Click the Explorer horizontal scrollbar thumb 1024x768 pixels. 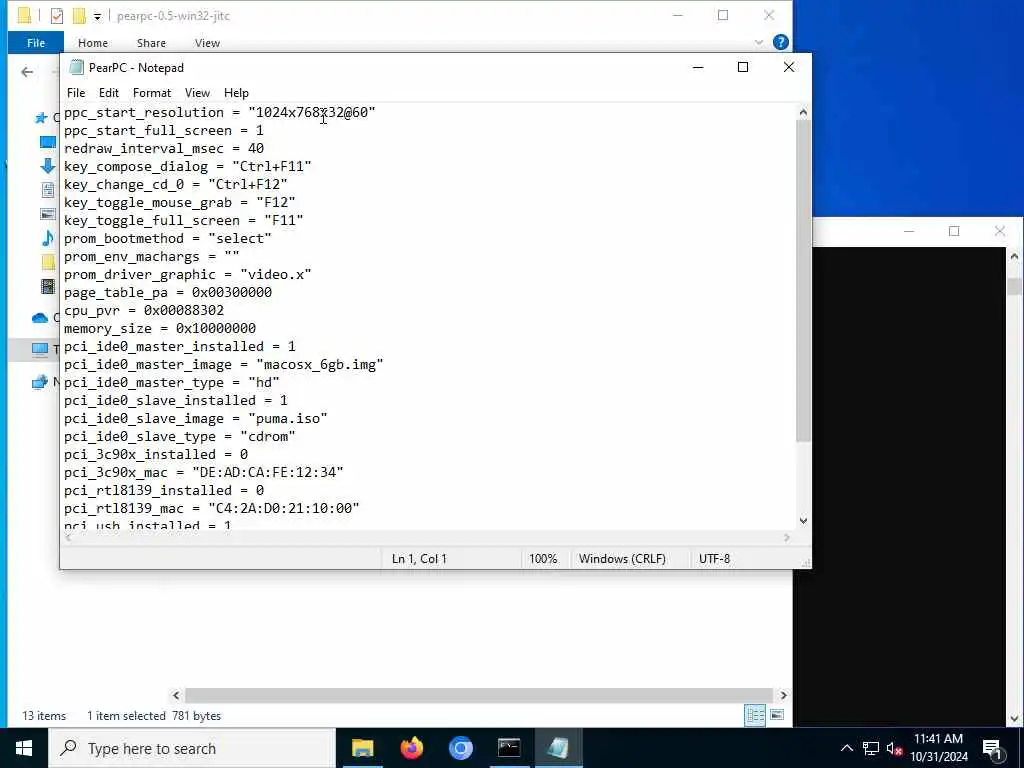coord(479,695)
